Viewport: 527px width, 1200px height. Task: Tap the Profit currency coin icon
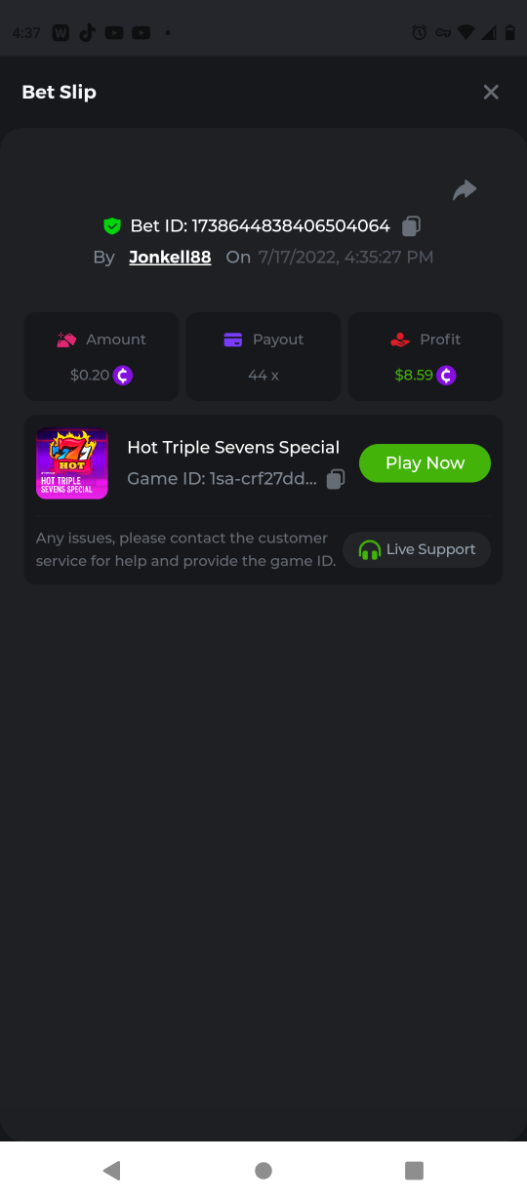click(x=447, y=376)
